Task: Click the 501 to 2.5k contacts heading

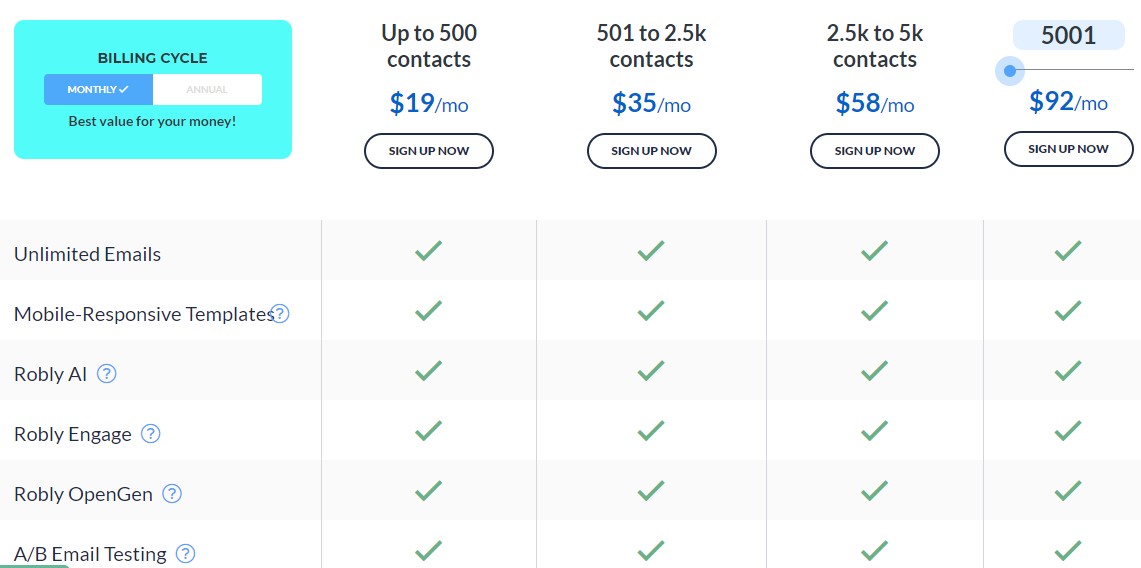Action: pyautogui.click(x=651, y=46)
